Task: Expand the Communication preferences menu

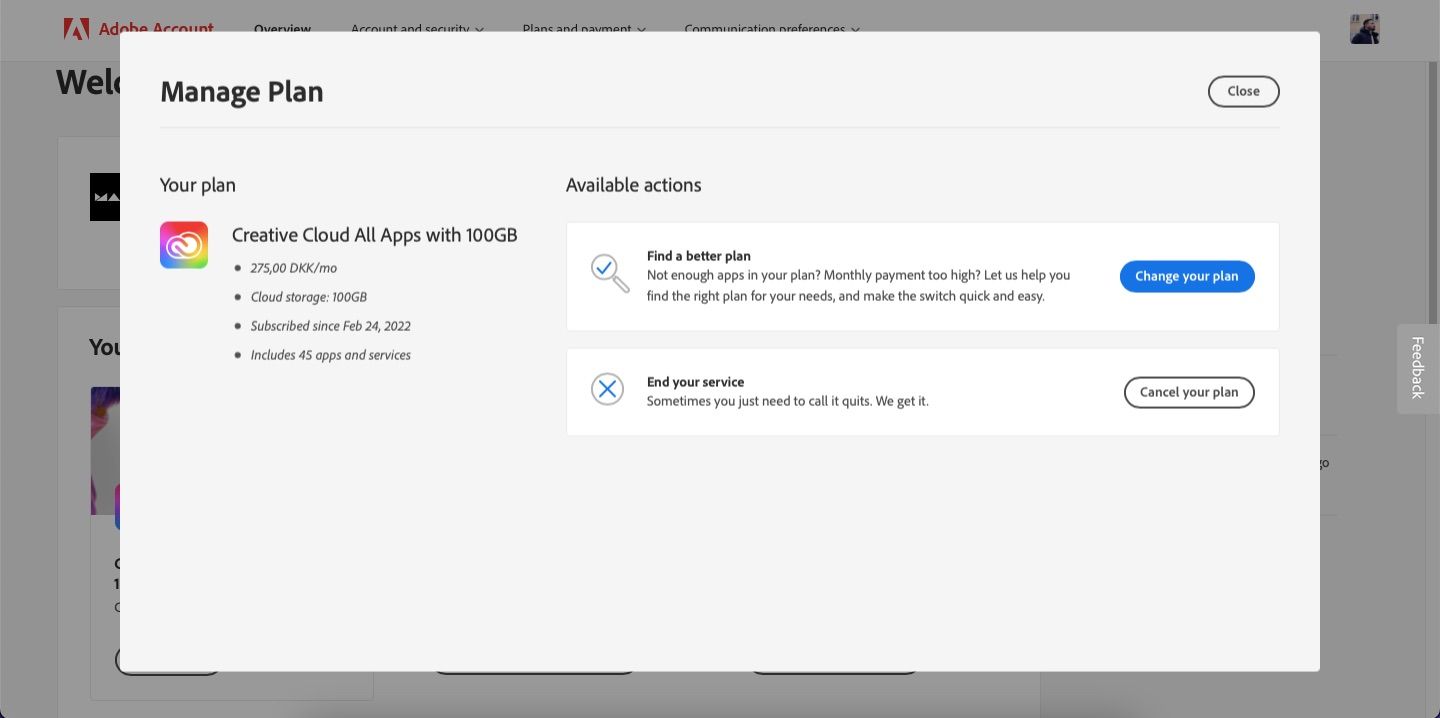Action: coord(772,29)
